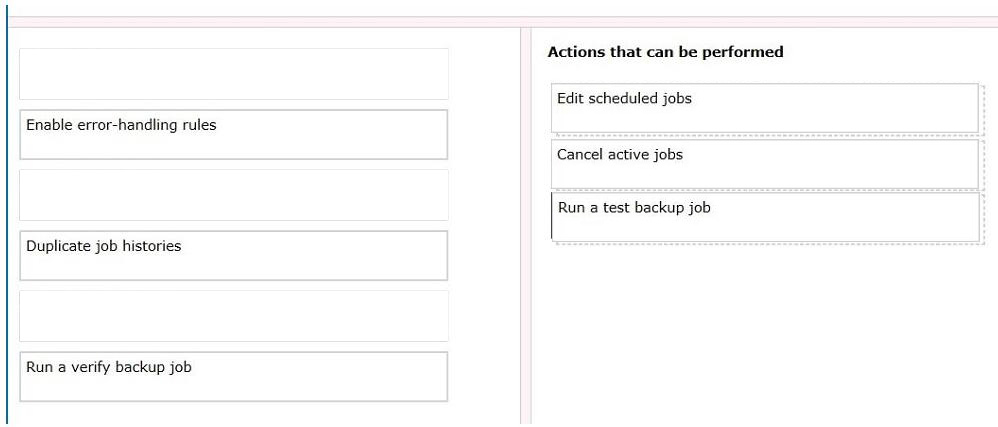Choose the "Run a test backup job" action

click(x=765, y=217)
